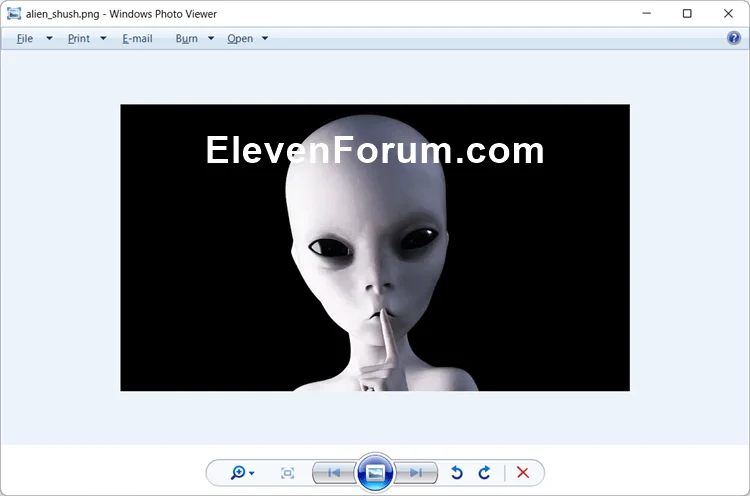Image resolution: width=750 pixels, height=496 pixels.
Task: Open the Burn menu
Action: [187, 39]
